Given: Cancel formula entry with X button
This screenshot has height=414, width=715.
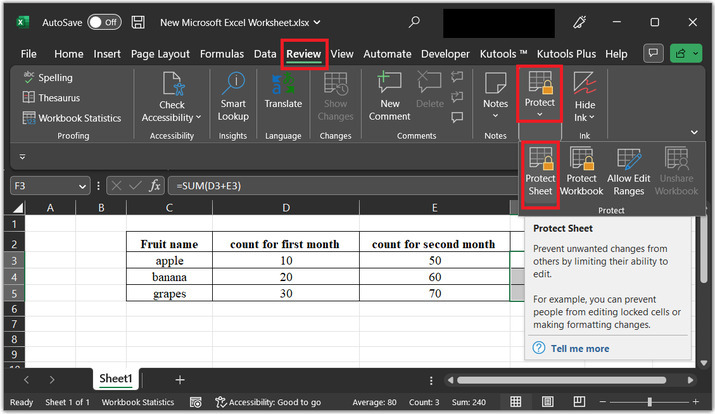Looking at the screenshot, I should click(x=116, y=186).
